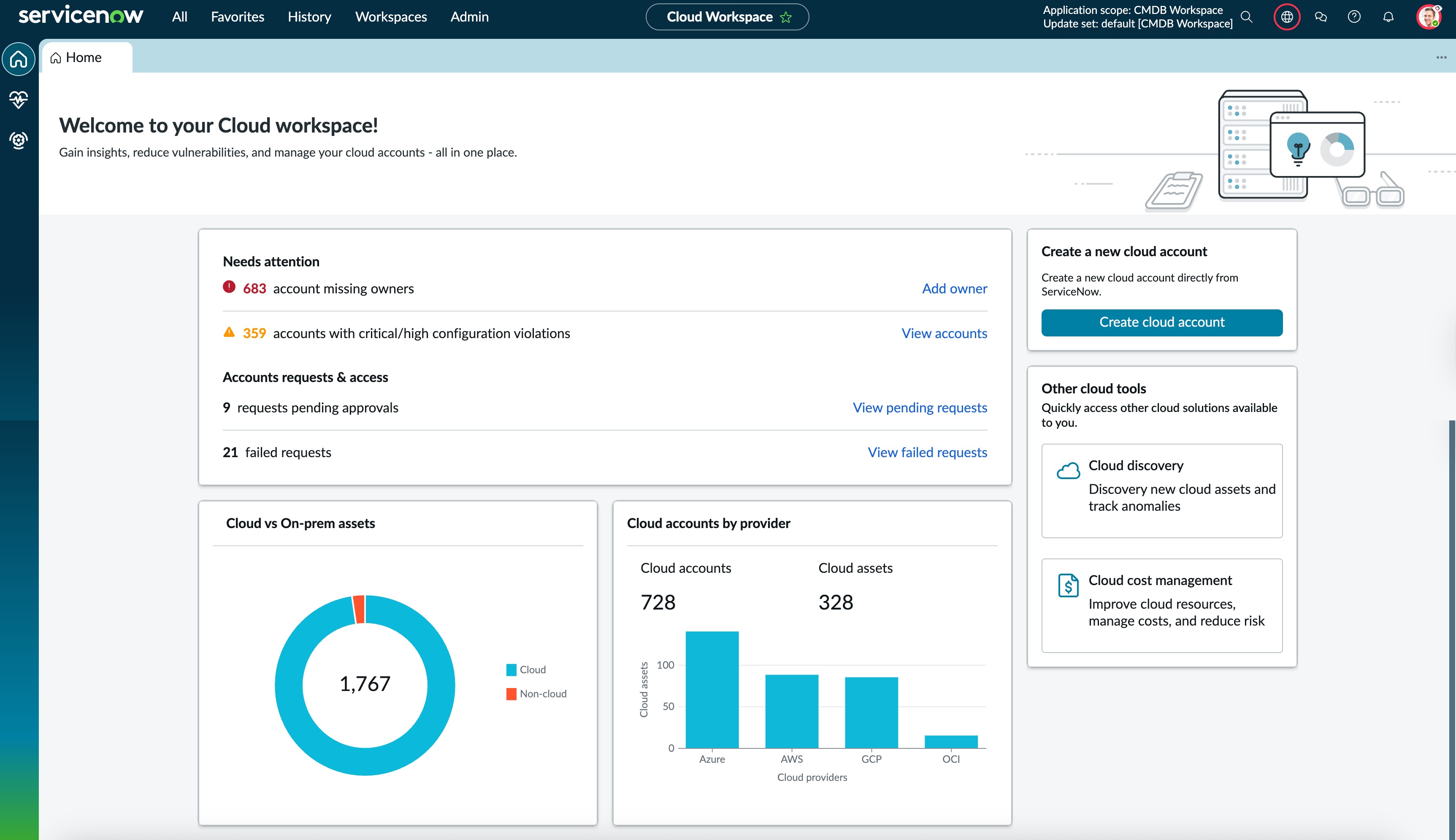The image size is (1456, 840).
Task: Click the Add owner link
Action: click(x=954, y=288)
